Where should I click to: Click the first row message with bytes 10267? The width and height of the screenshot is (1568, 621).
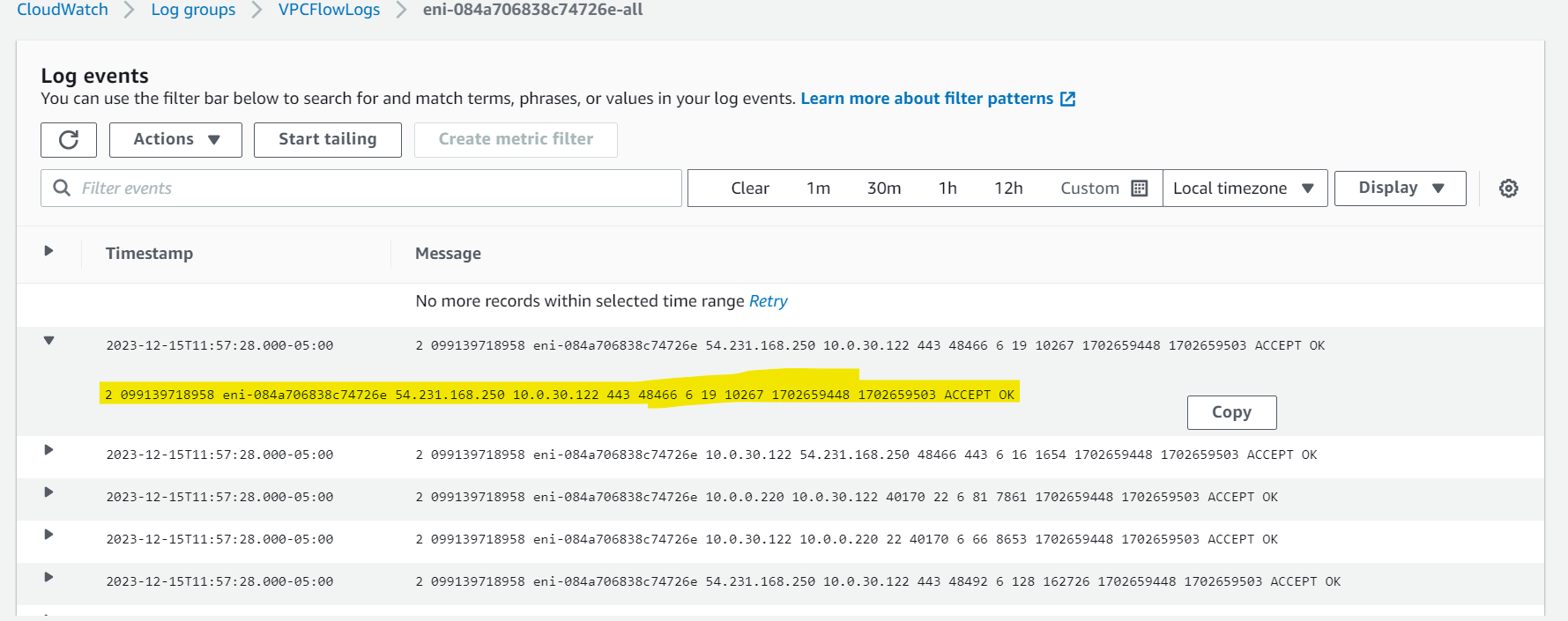(x=870, y=345)
